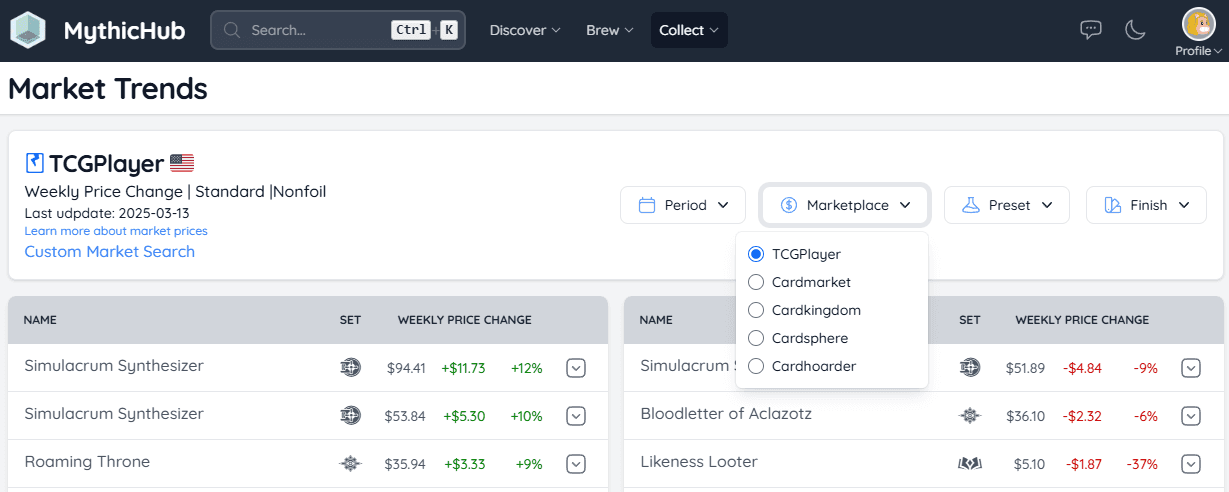The height and width of the screenshot is (492, 1229).
Task: Click the profile avatar picture
Action: 1198,23
